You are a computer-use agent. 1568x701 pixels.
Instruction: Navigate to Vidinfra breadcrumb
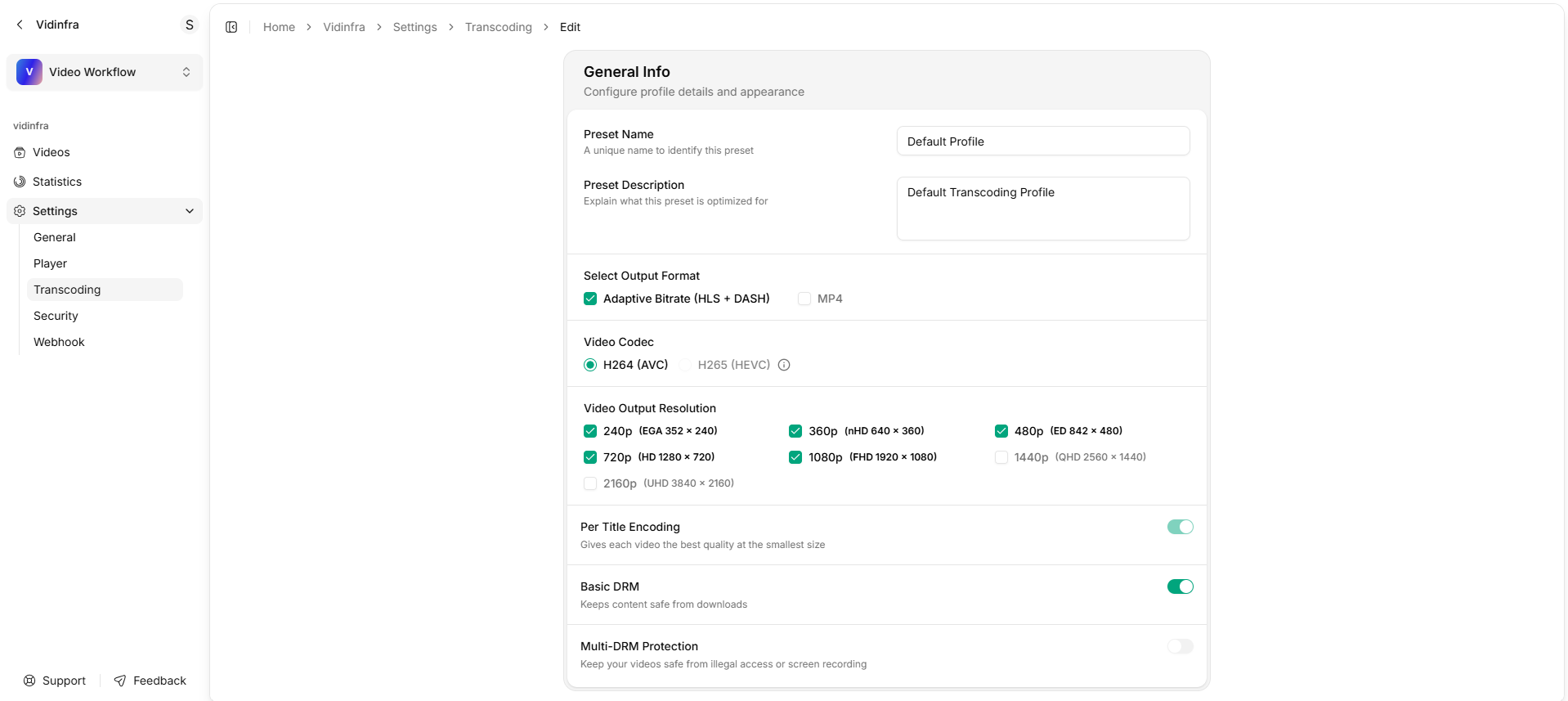point(344,27)
